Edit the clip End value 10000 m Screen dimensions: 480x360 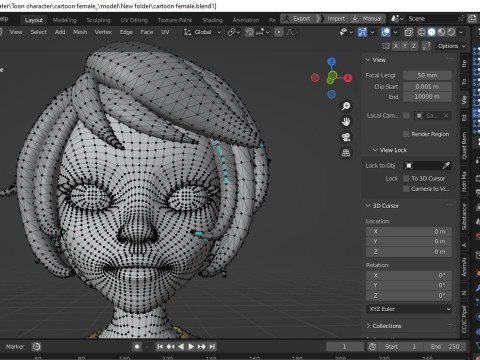[x=427, y=97]
